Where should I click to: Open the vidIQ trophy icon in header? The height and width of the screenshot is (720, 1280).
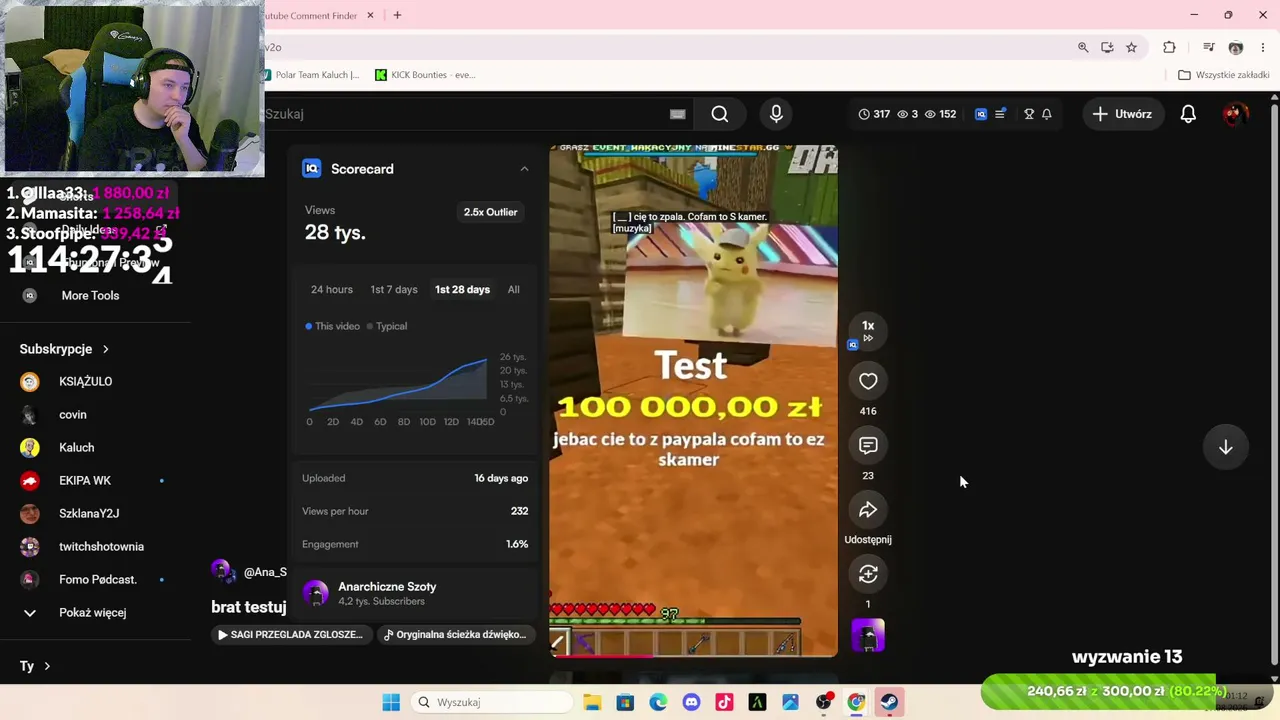(x=1028, y=114)
